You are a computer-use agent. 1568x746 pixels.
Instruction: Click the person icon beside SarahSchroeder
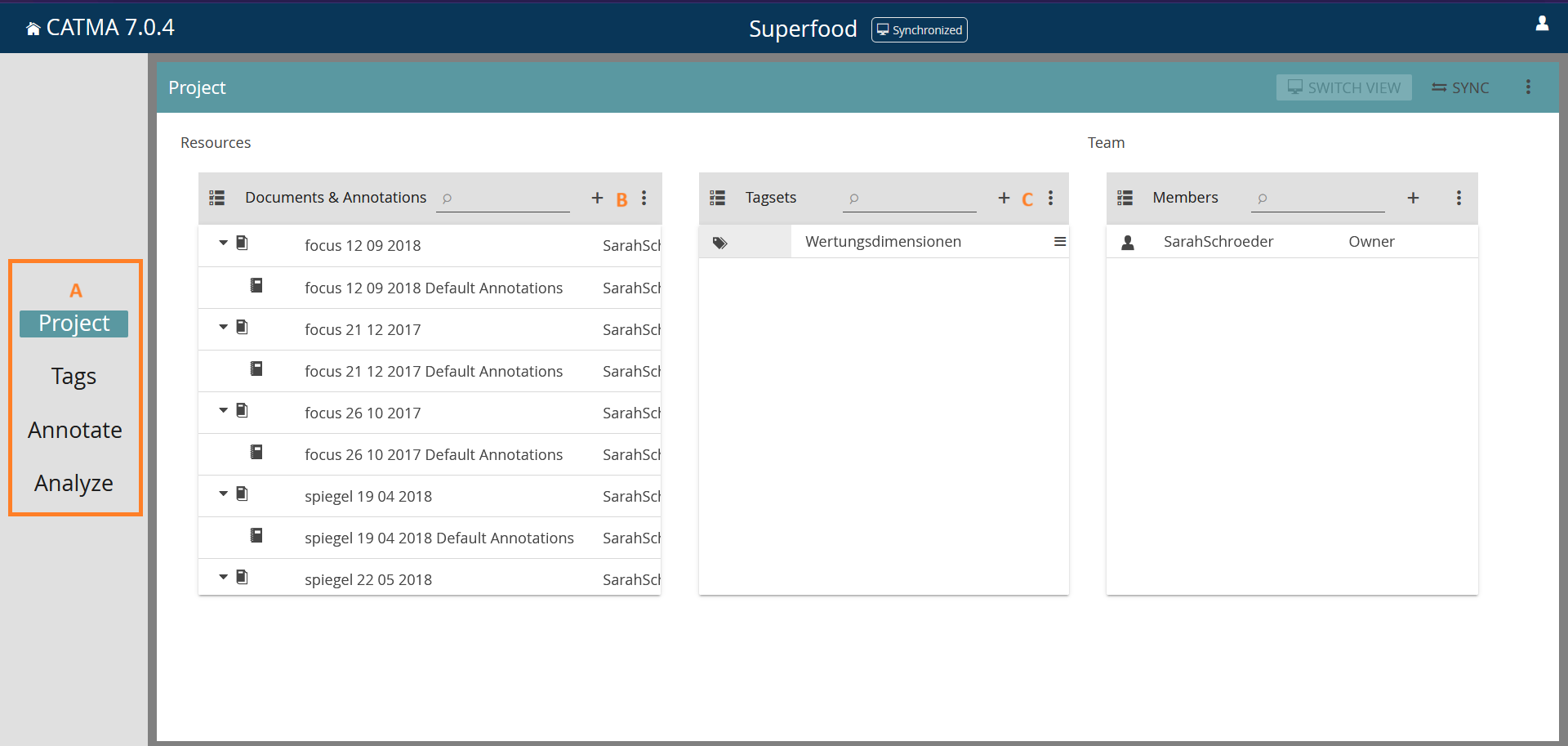coord(1128,243)
